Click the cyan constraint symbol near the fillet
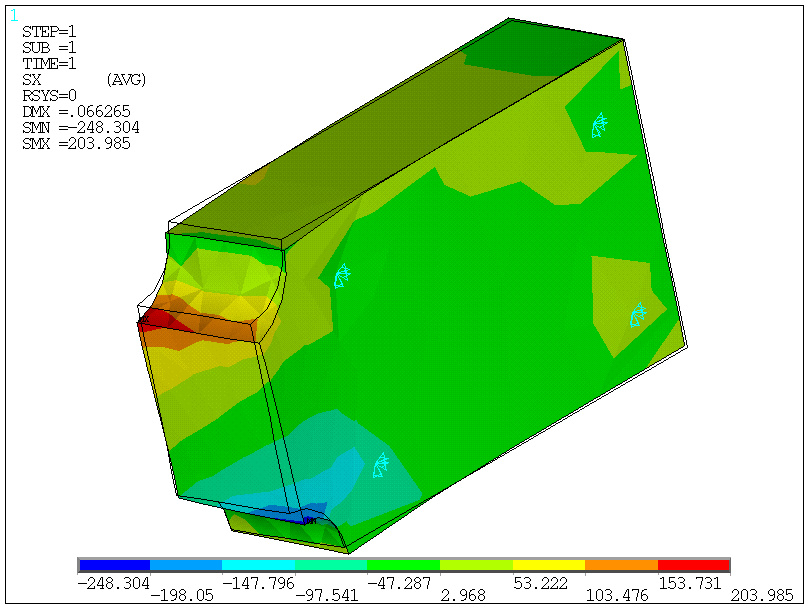Image resolution: width=810 pixels, height=610 pixels. point(342,276)
